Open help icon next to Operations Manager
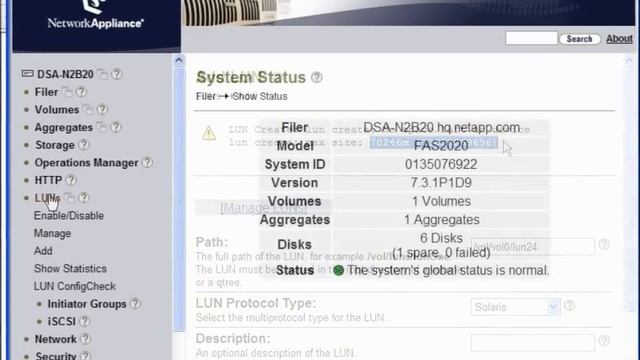Viewport: 640px width, 360px height. coord(147,162)
